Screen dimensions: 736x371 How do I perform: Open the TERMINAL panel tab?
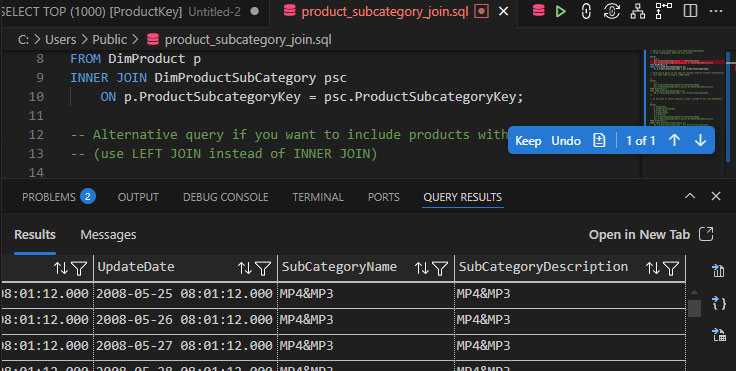318,197
